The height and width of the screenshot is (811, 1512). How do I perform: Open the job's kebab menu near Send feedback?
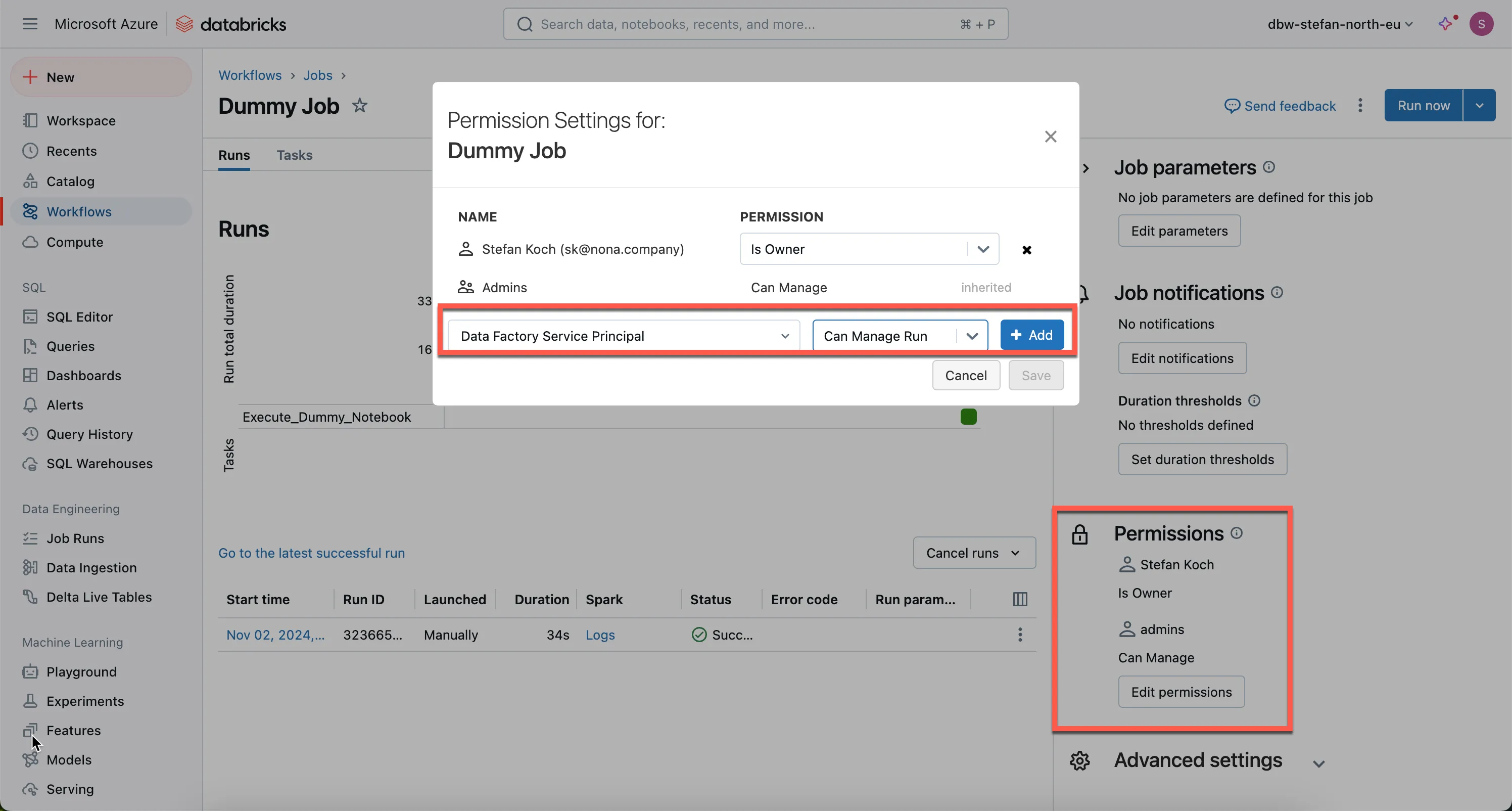1360,106
